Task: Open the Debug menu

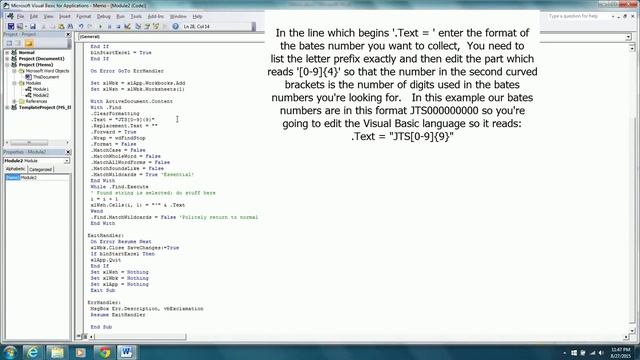Action: (103, 16)
